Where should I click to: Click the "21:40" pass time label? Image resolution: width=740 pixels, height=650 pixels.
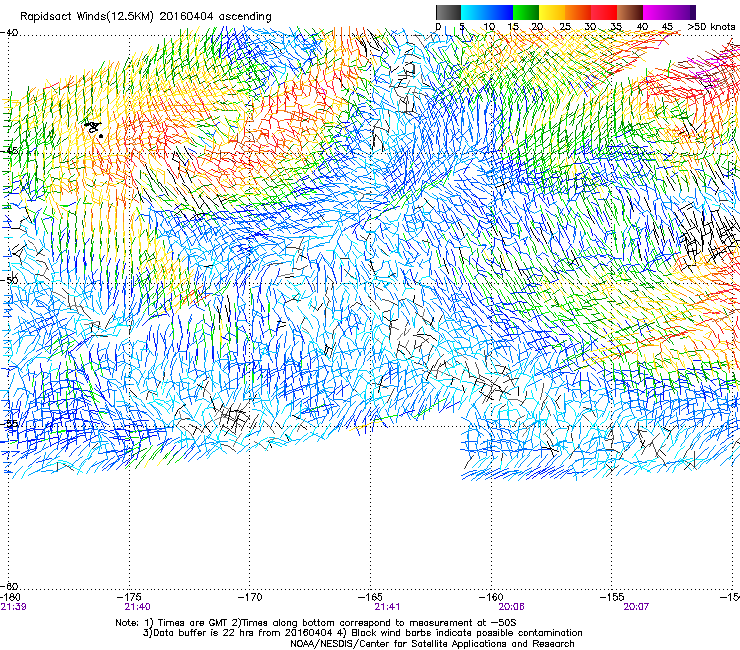point(137,607)
